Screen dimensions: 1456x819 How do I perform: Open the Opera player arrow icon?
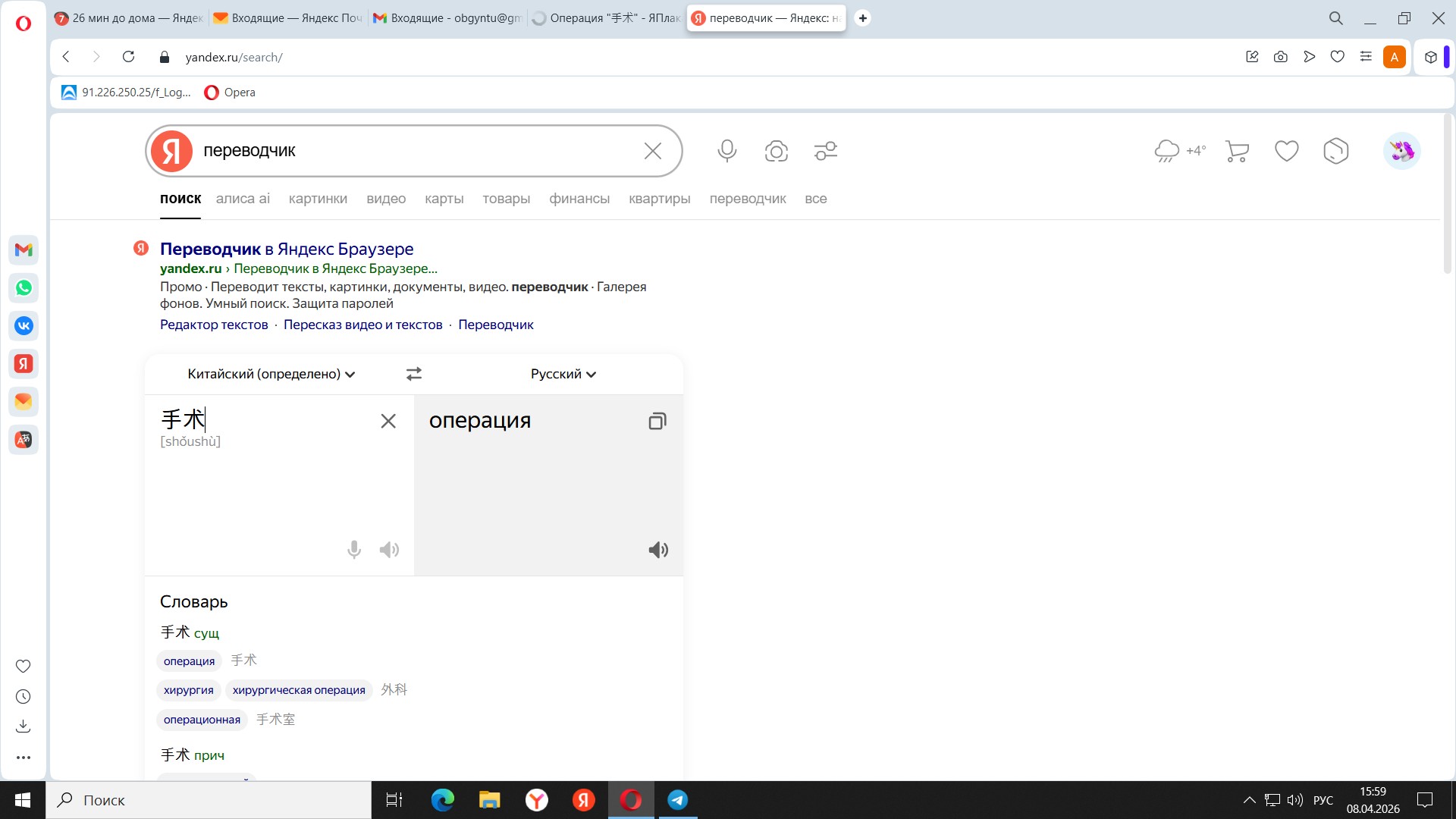tap(1309, 57)
